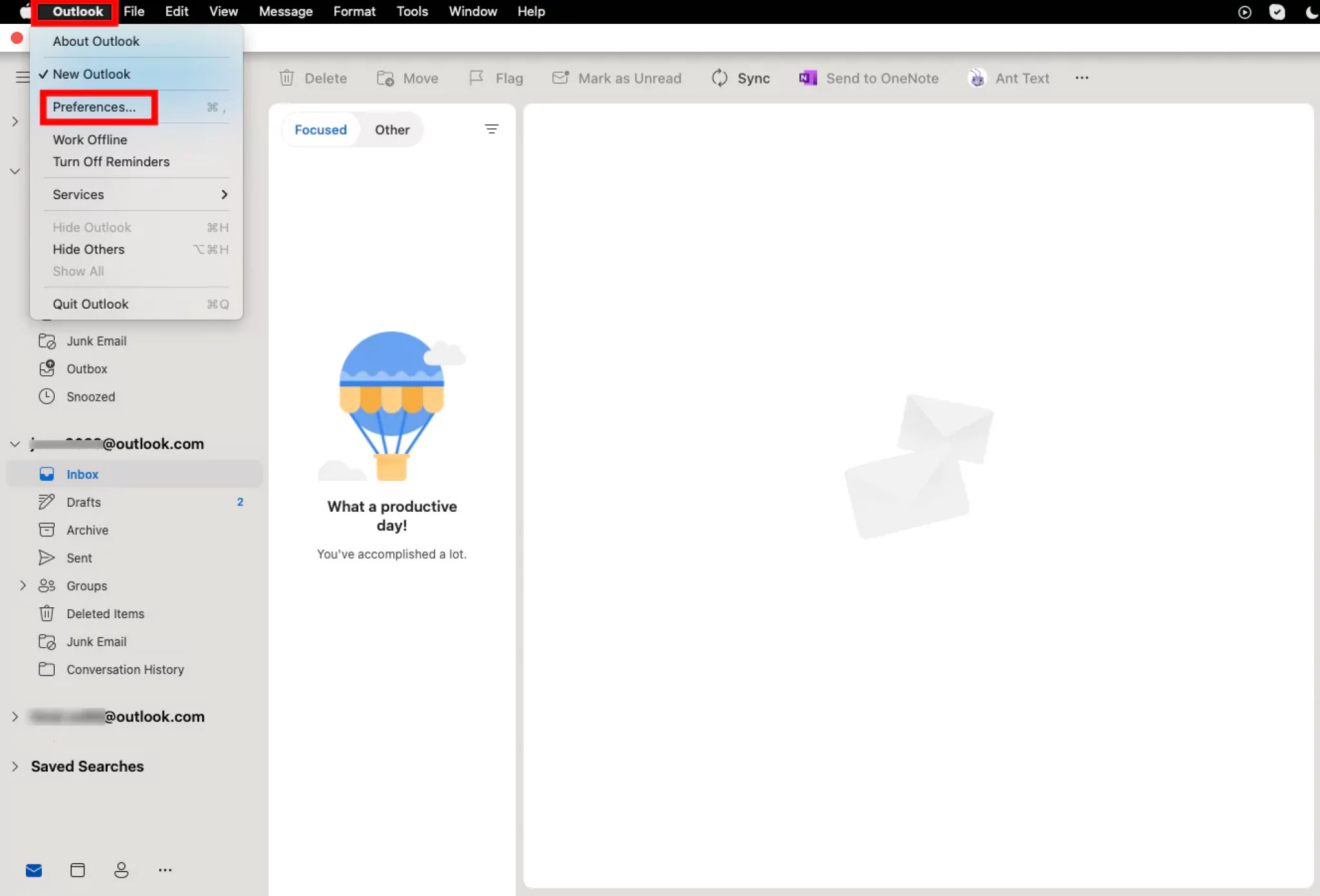Viewport: 1320px width, 896px height.
Task: Click the Groups people icon
Action: point(46,585)
